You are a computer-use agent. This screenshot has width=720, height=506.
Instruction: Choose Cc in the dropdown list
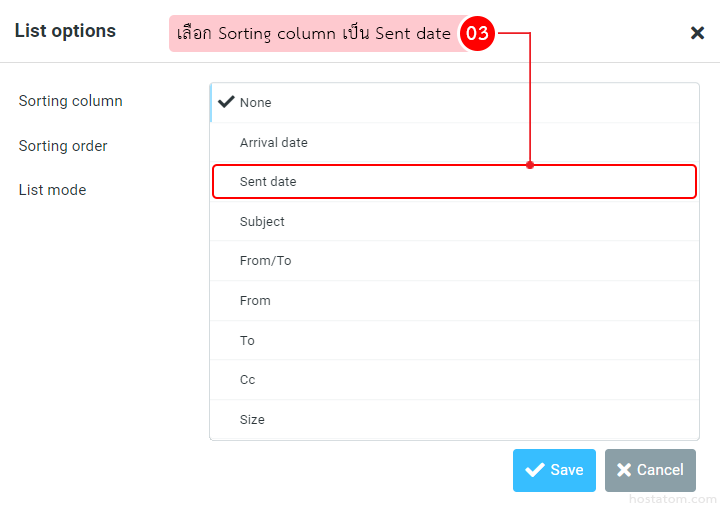pyautogui.click(x=247, y=380)
